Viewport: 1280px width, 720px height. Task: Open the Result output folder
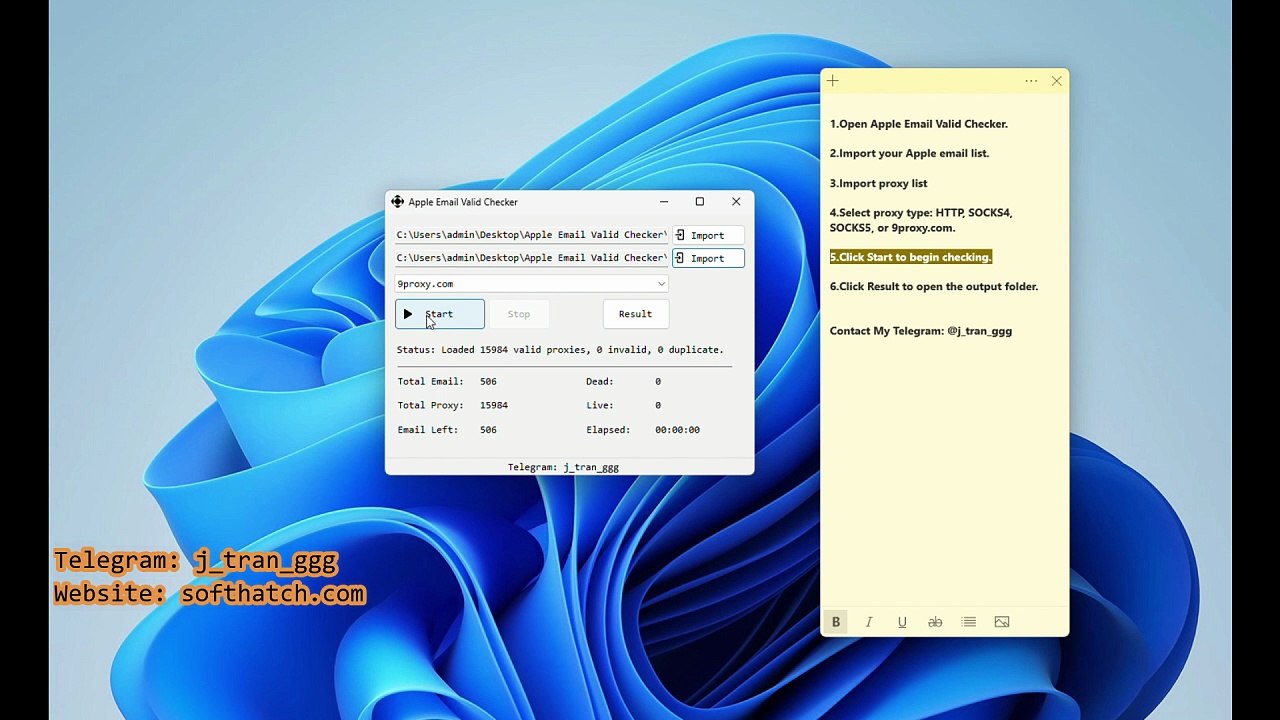coord(635,314)
